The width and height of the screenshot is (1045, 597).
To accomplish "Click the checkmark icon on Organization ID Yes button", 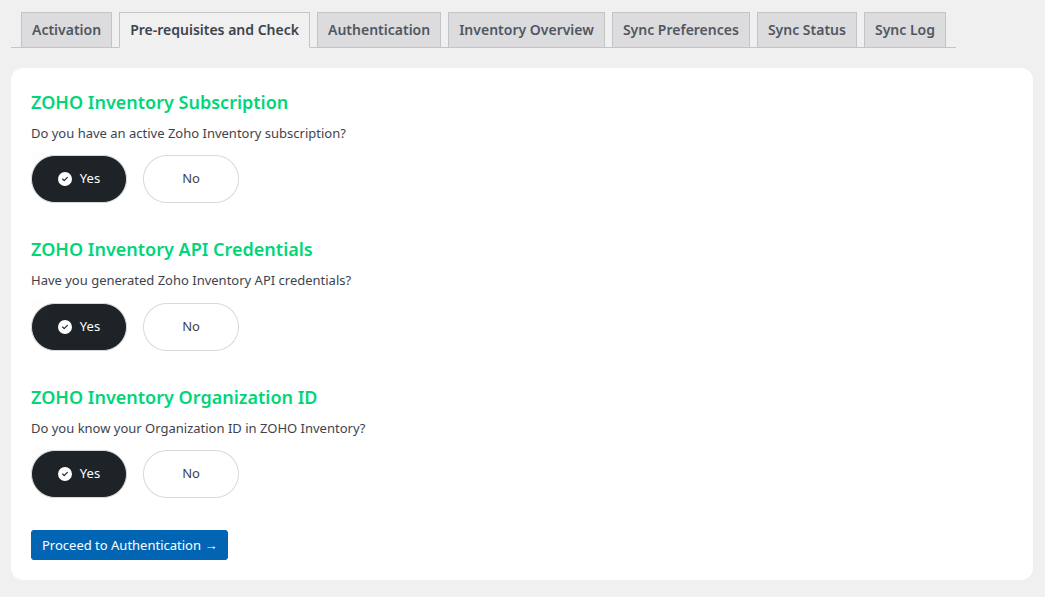I will point(63,473).
